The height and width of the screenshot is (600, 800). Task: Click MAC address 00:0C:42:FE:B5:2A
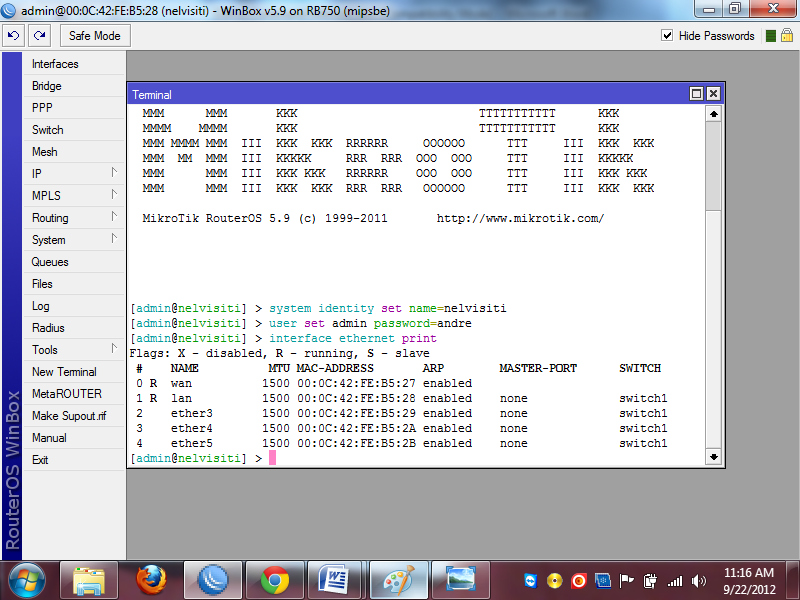point(356,428)
